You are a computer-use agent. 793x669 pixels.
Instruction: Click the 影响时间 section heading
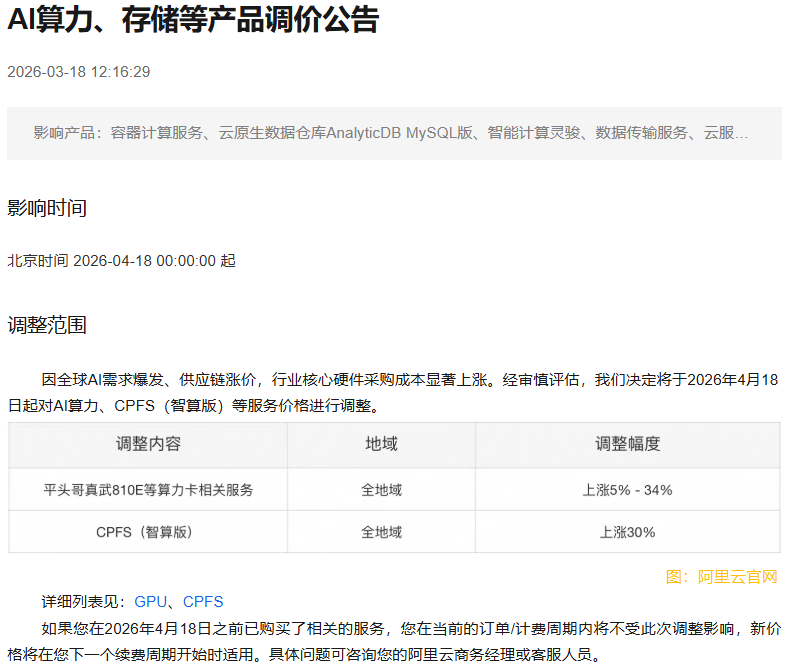(47, 208)
